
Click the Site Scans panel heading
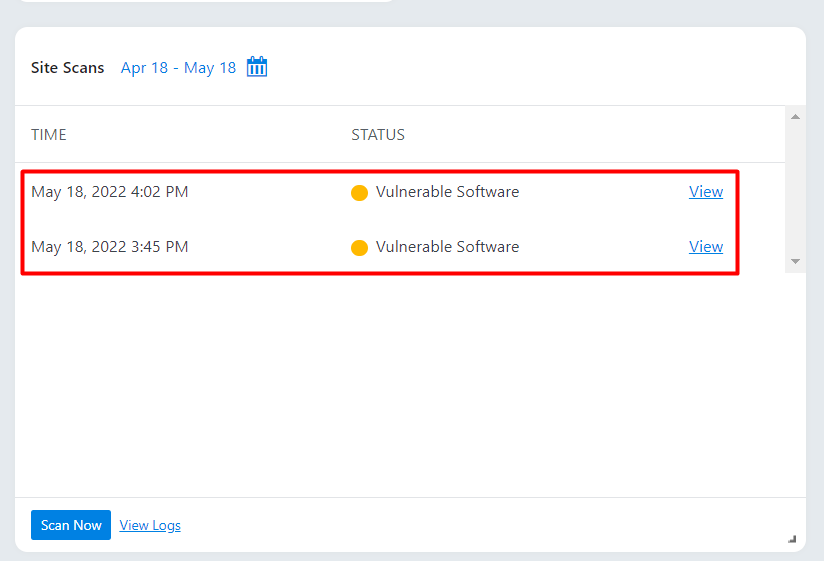coord(67,68)
